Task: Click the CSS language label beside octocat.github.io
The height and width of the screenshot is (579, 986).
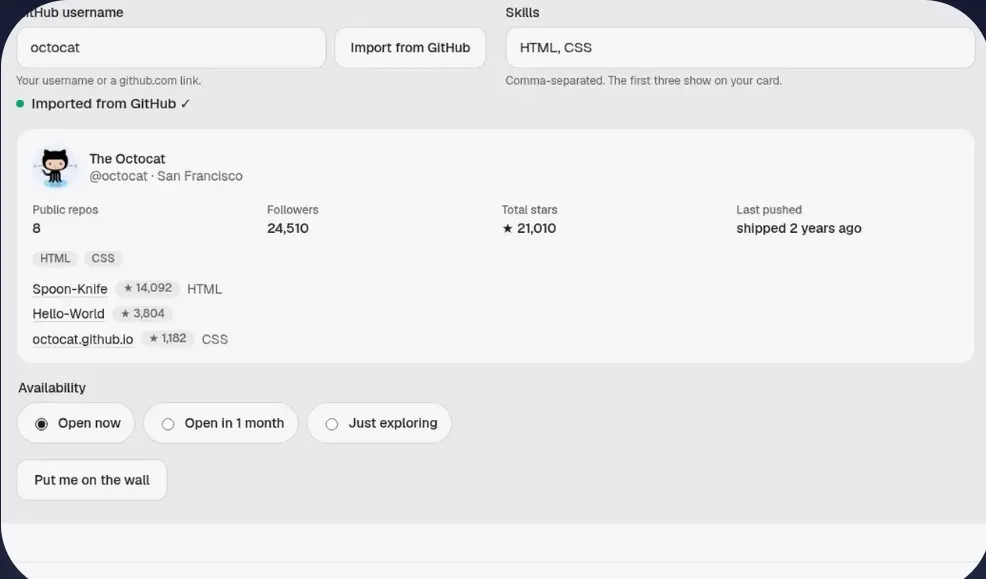Action: [215, 339]
